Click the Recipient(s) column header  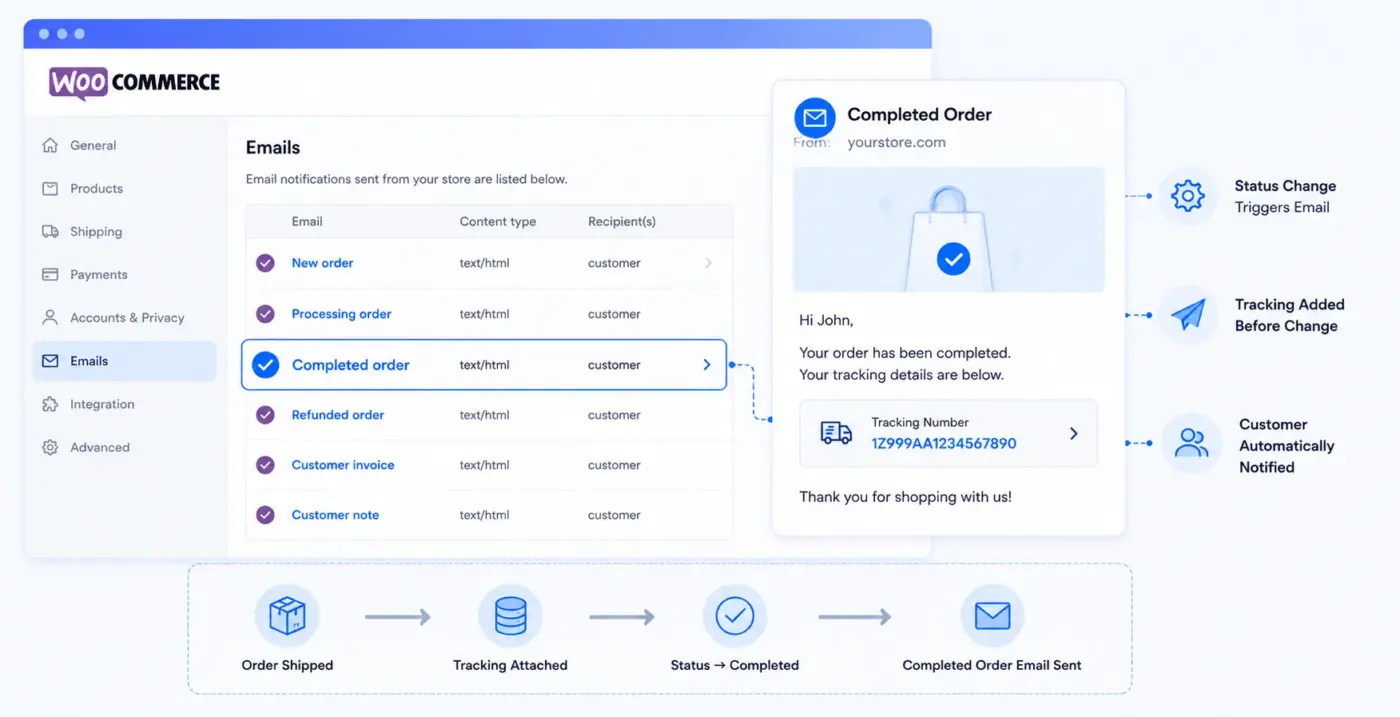point(622,221)
